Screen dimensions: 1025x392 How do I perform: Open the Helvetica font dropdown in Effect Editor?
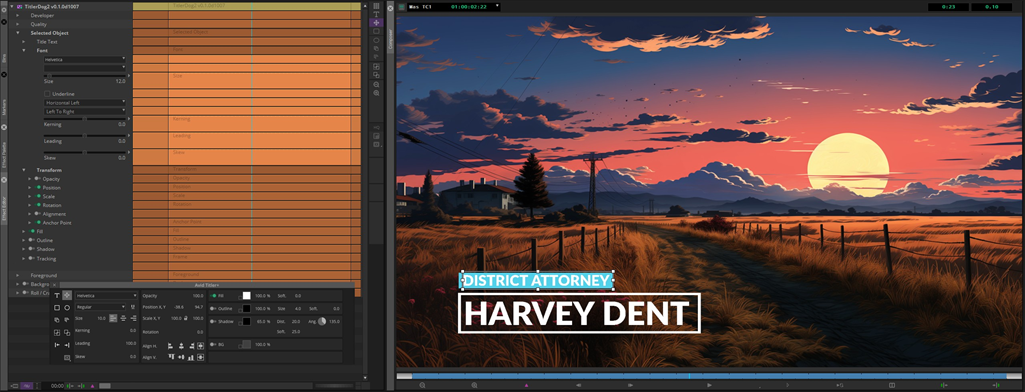coord(85,59)
